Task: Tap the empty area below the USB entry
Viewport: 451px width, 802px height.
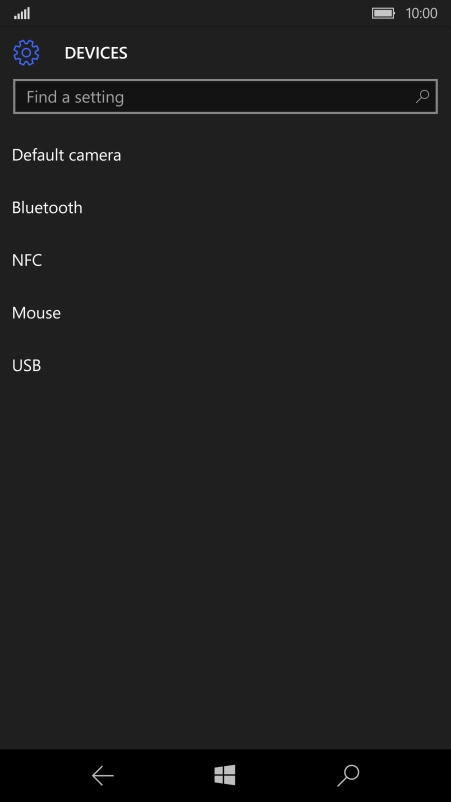Action: coord(226,570)
